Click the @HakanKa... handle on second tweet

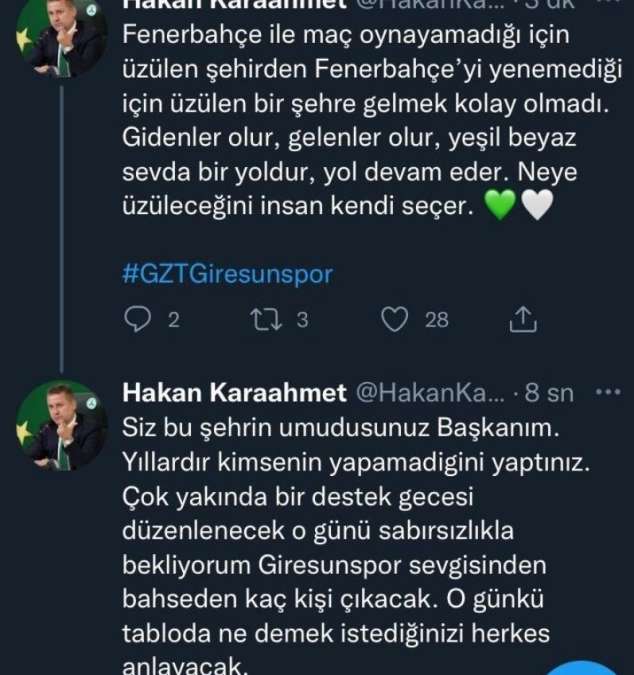tap(432, 391)
